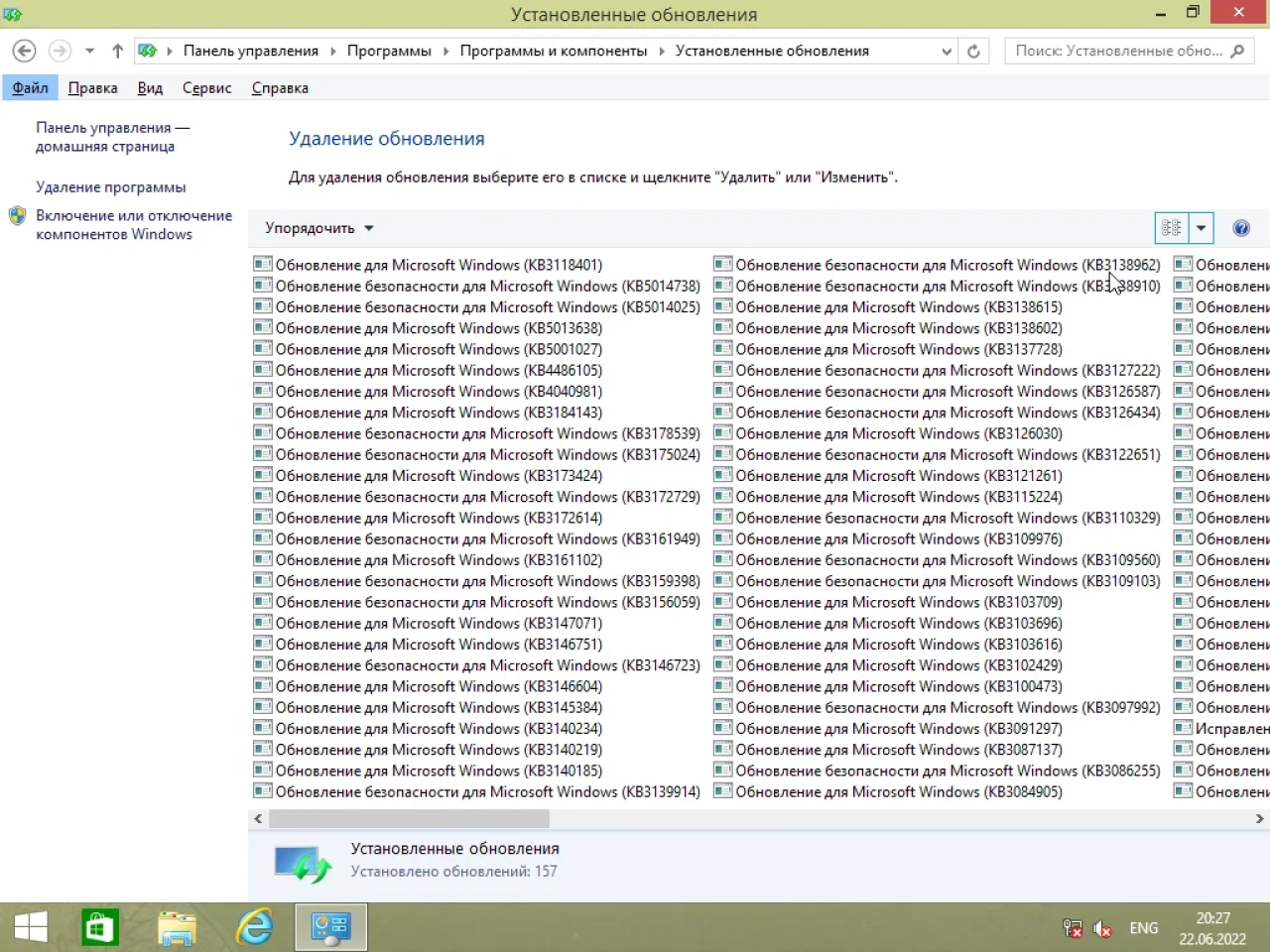
Task: Open the Правка menu
Action: 92,87
